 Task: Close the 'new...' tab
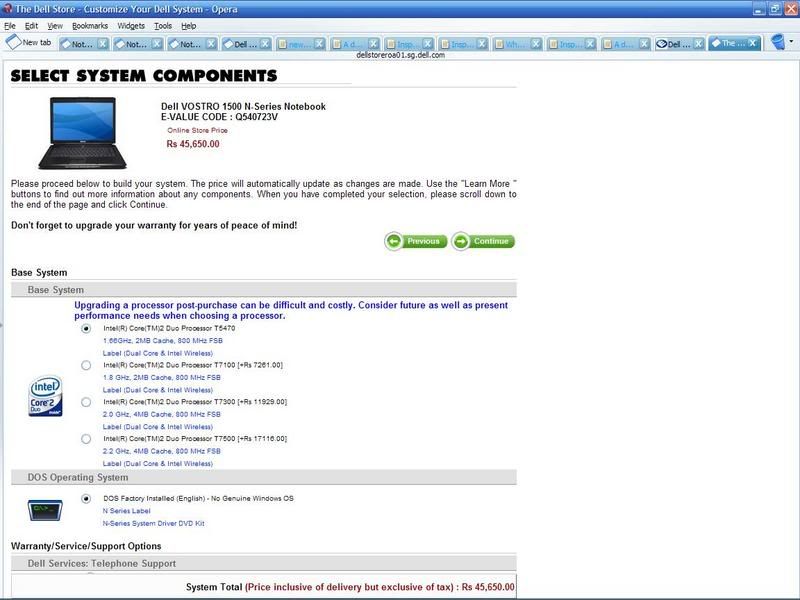[319, 44]
